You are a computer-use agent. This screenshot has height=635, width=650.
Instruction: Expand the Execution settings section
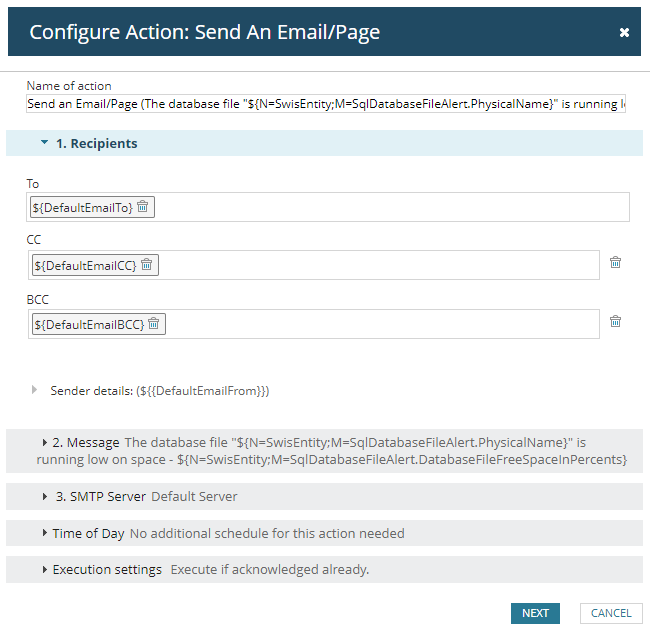45,569
